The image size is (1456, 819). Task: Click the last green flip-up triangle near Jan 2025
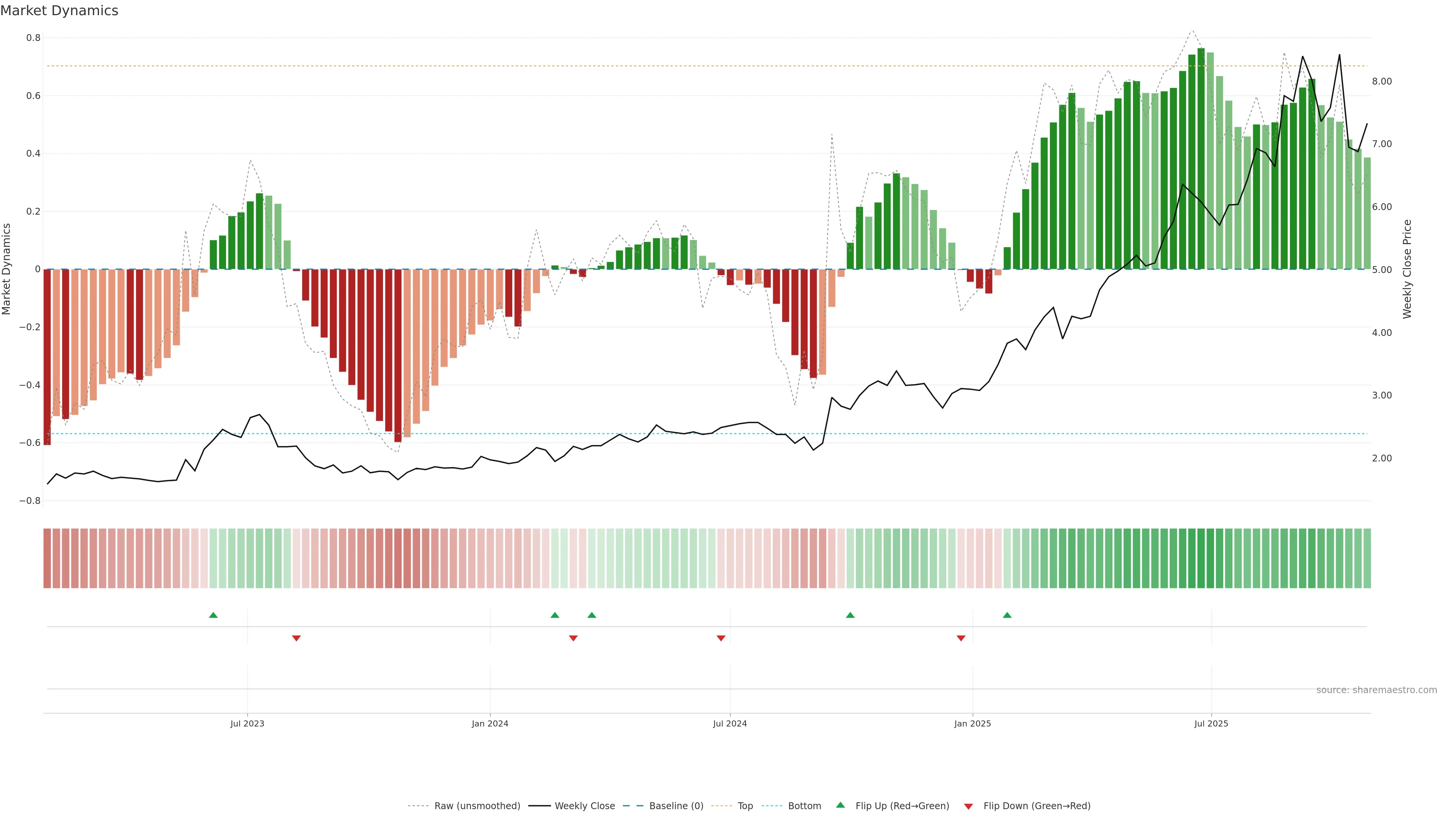click(1007, 615)
